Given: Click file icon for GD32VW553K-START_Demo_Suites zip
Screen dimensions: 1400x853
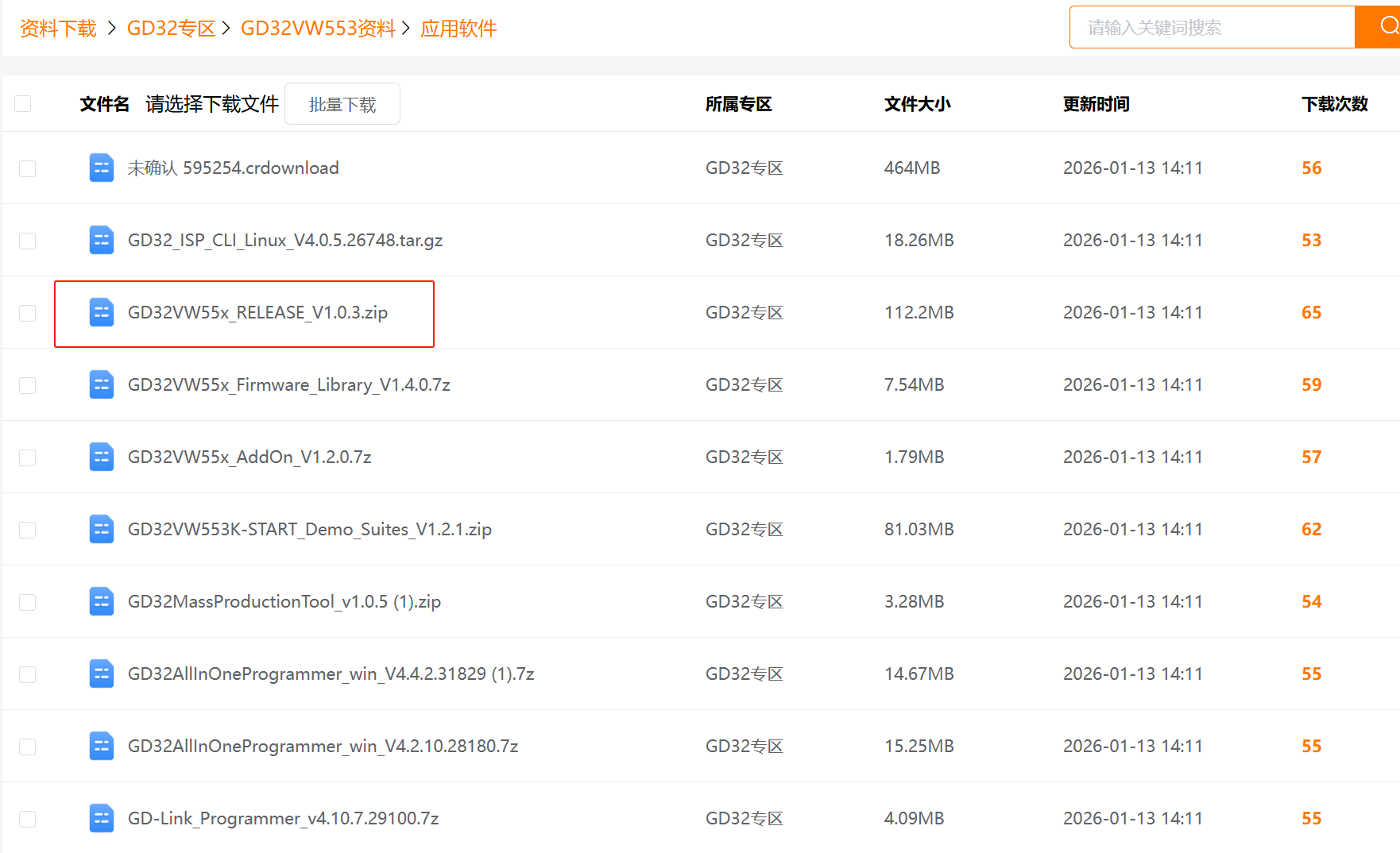Looking at the screenshot, I should click(x=102, y=529).
